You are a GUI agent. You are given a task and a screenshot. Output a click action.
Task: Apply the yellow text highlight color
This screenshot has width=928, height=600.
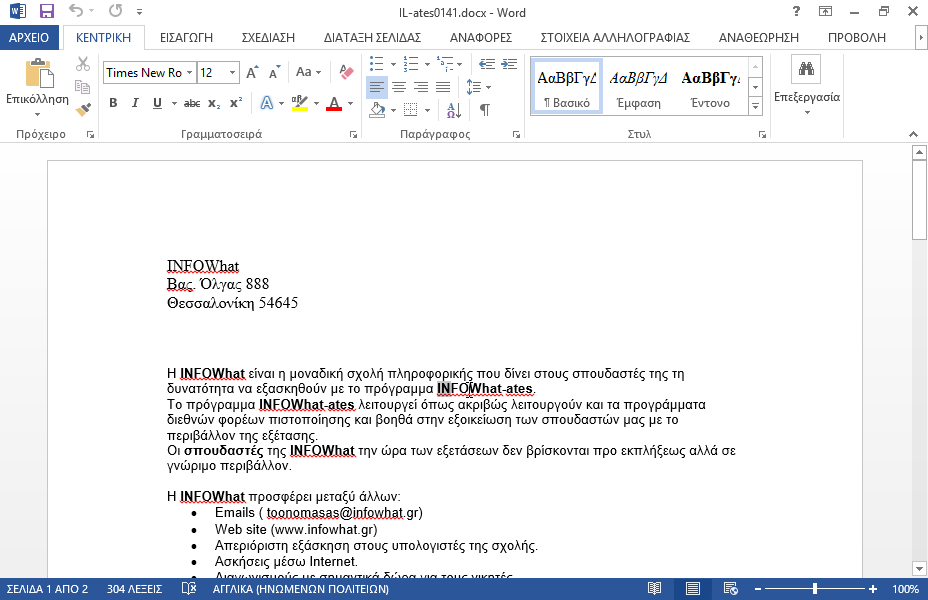[x=300, y=104]
